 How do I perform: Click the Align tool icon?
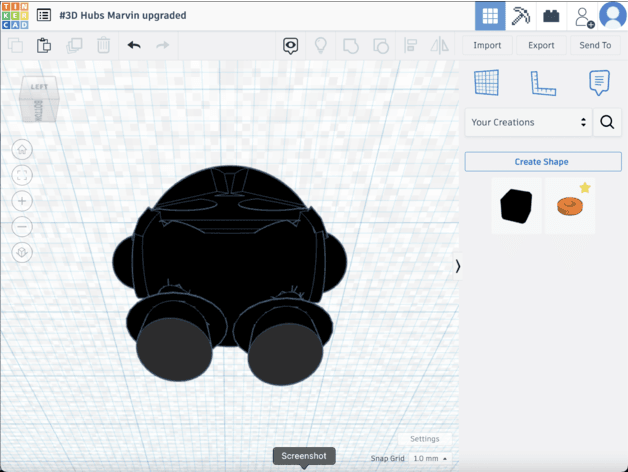point(411,45)
